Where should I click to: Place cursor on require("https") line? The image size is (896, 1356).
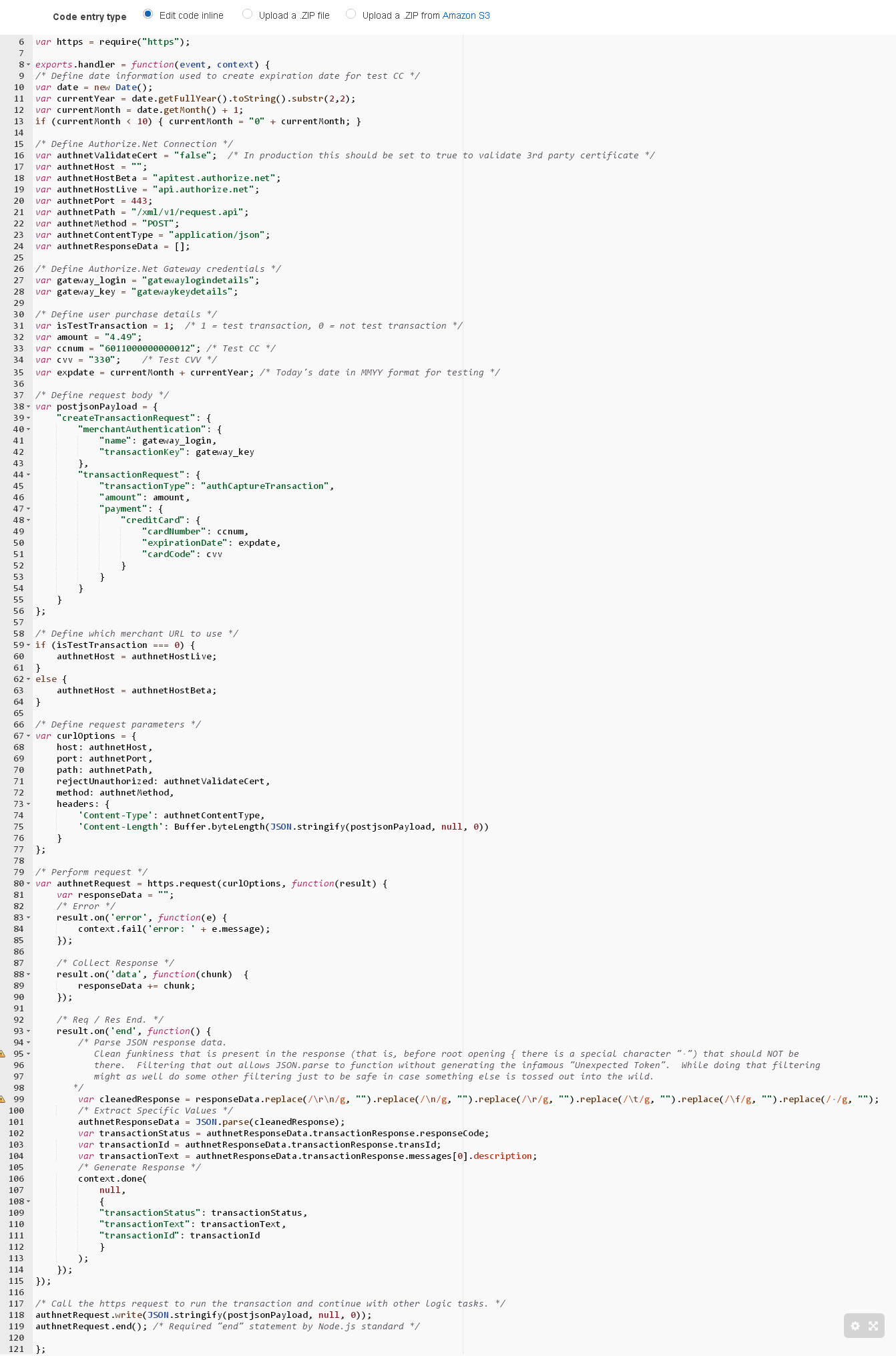[113, 41]
